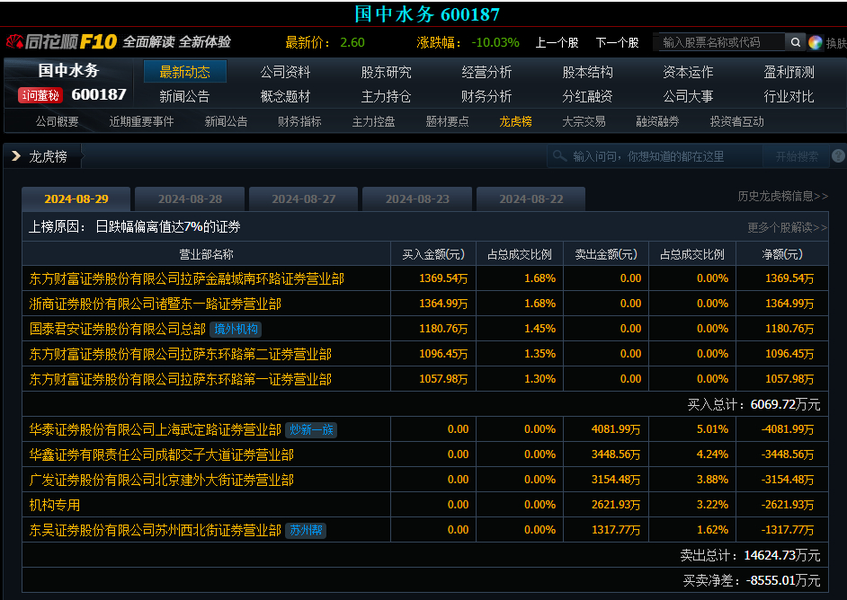Select the 龙虎榜 sub-section tab
The image size is (847, 600).
coord(515,122)
